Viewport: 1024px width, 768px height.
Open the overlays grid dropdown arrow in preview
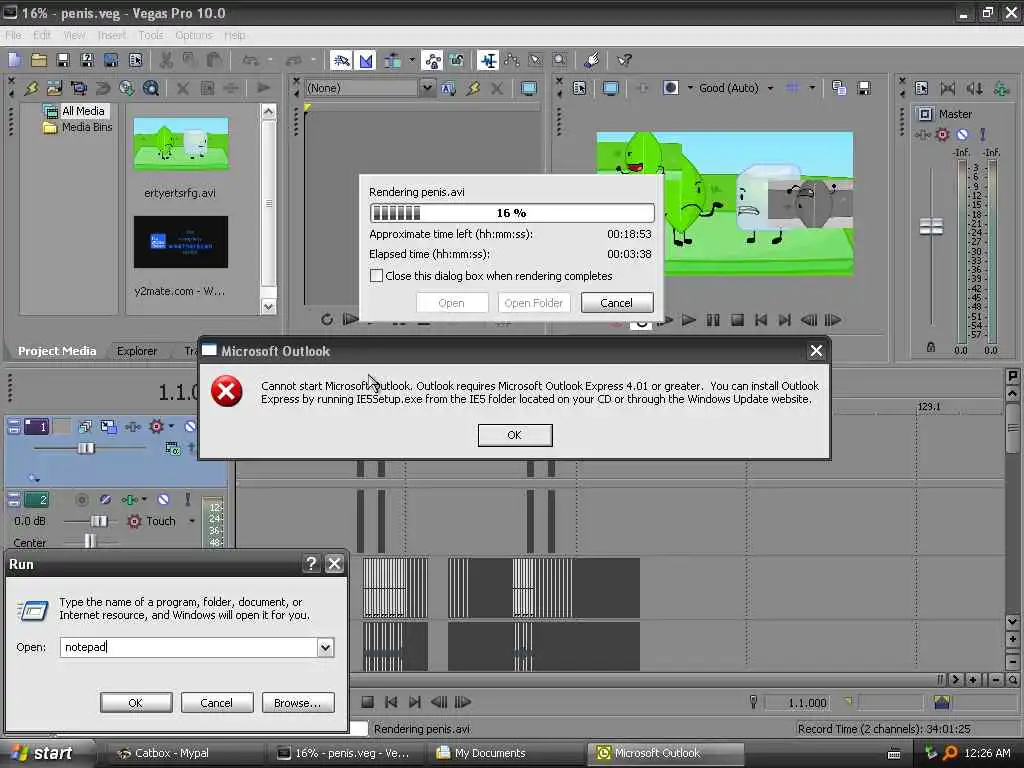pyautogui.click(x=812, y=88)
